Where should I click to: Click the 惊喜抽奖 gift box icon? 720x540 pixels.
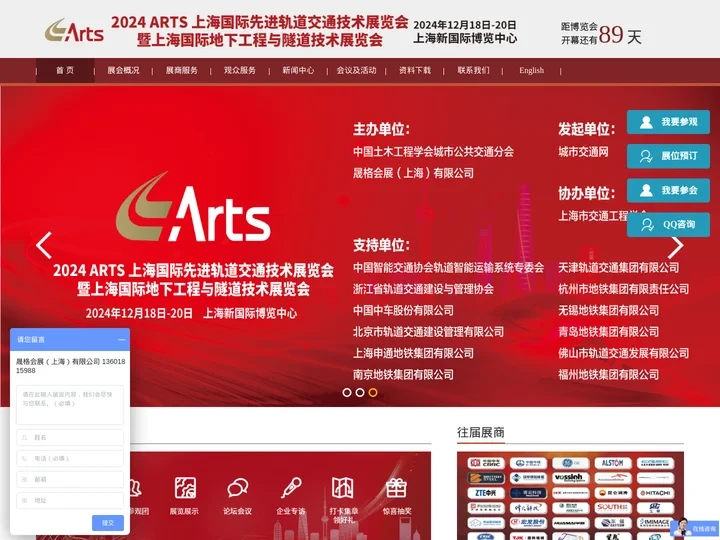click(397, 488)
